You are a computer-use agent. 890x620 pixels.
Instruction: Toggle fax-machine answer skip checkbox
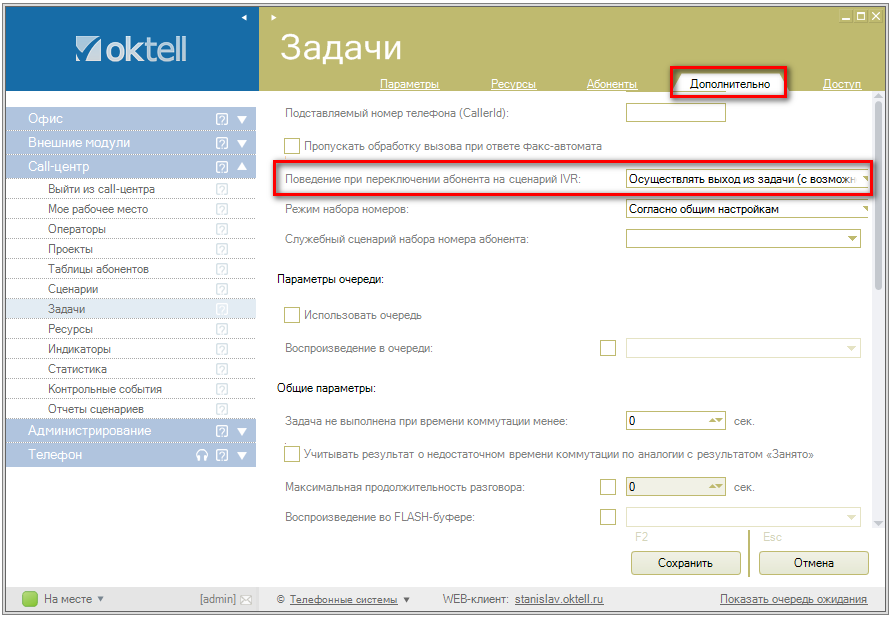(292, 146)
